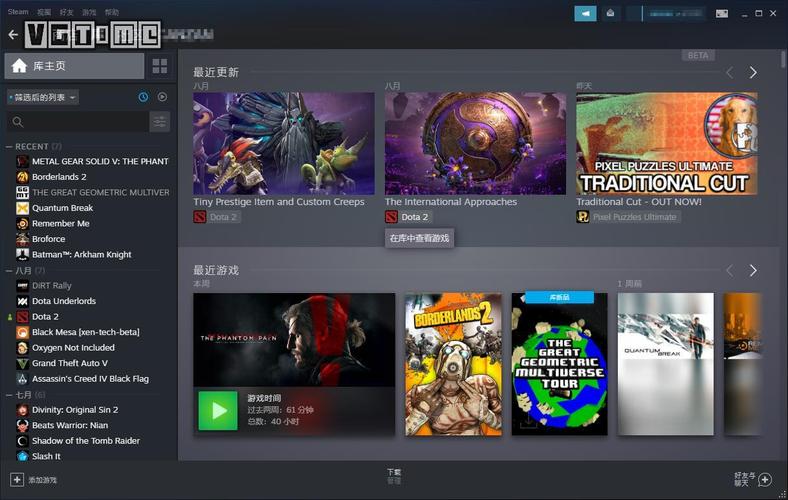Click the Black Mesa icon in the sidebar
Image resolution: width=788 pixels, height=500 pixels.
pyautogui.click(x=23, y=332)
